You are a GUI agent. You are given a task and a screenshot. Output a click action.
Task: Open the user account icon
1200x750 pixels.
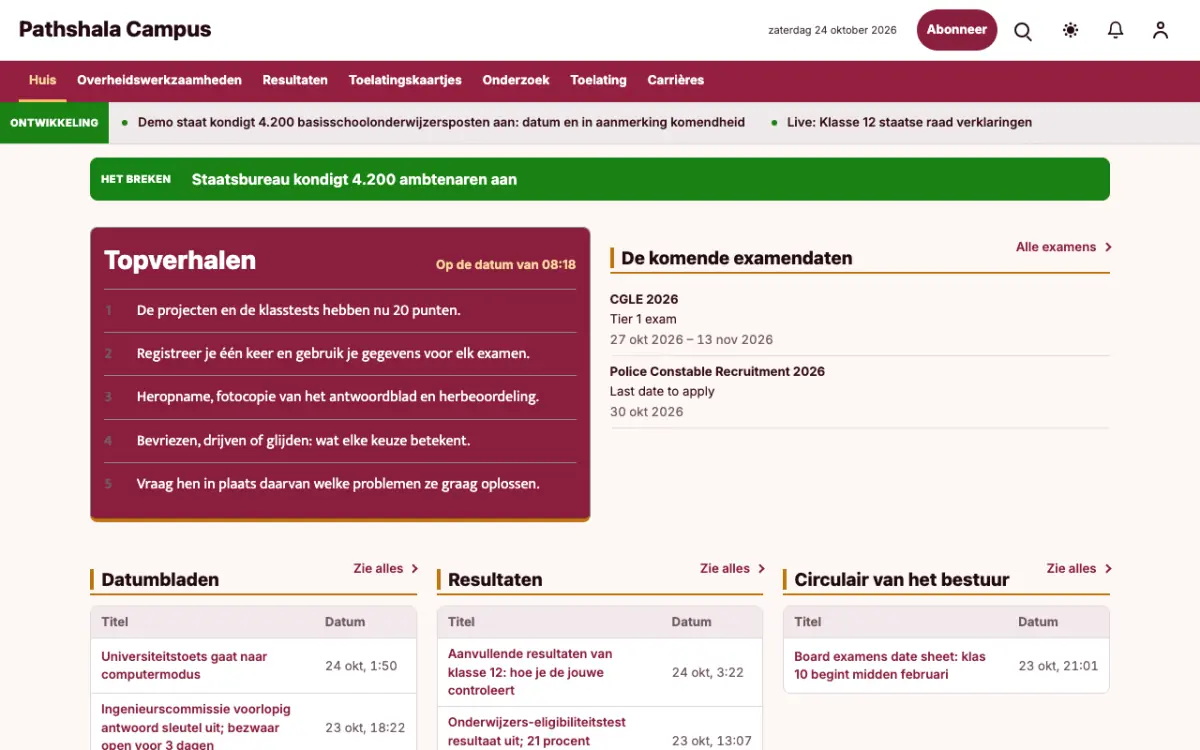pyautogui.click(x=1160, y=30)
